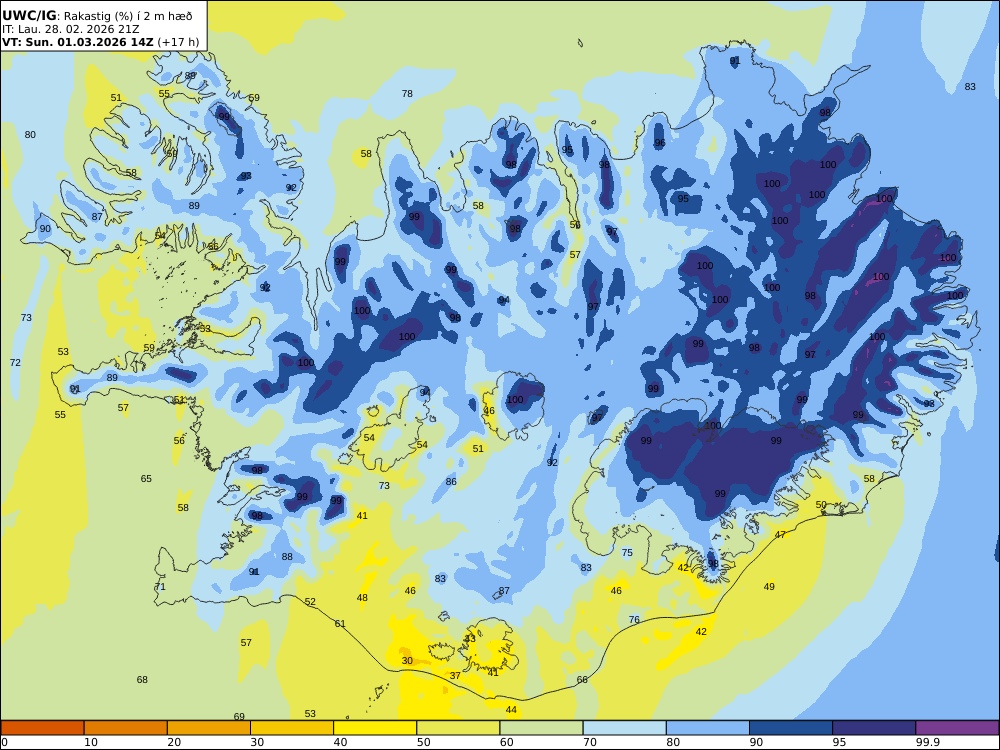Image resolution: width=1000 pixels, height=750 pixels.
Task: Click the map value 61 on the southwest coast
Action: point(340,624)
